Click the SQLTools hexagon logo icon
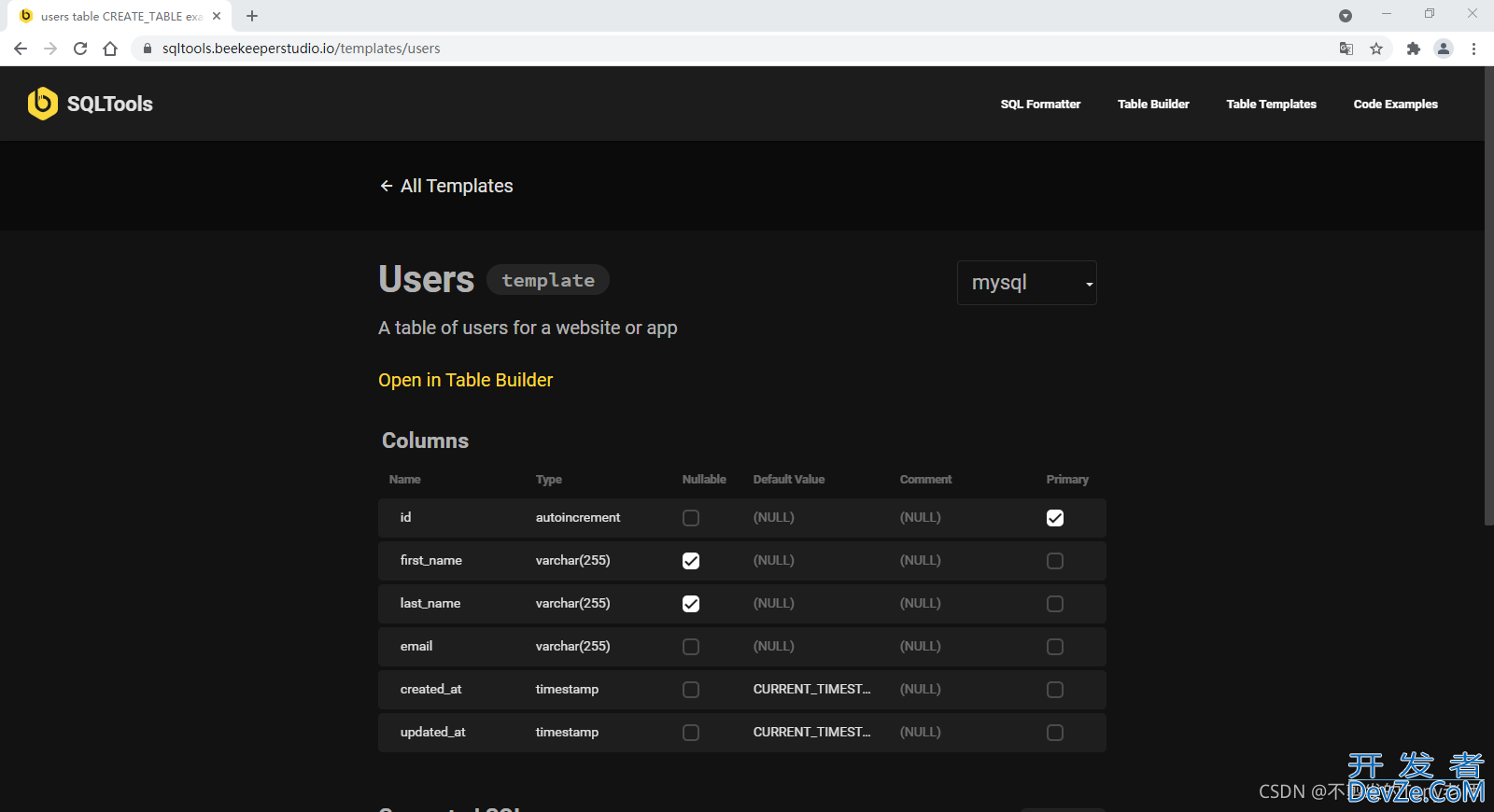1494x812 pixels. click(x=42, y=104)
